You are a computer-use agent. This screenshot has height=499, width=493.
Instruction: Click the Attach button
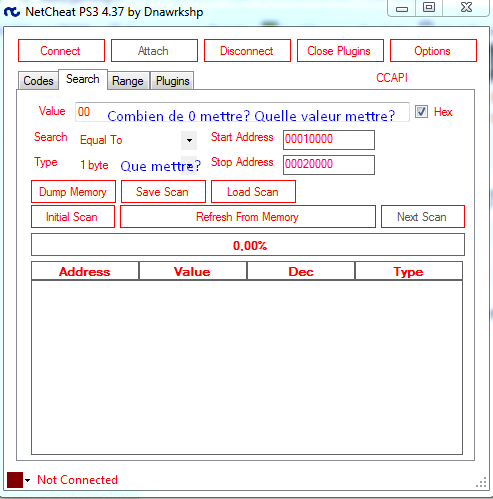pyautogui.click(x=154, y=51)
